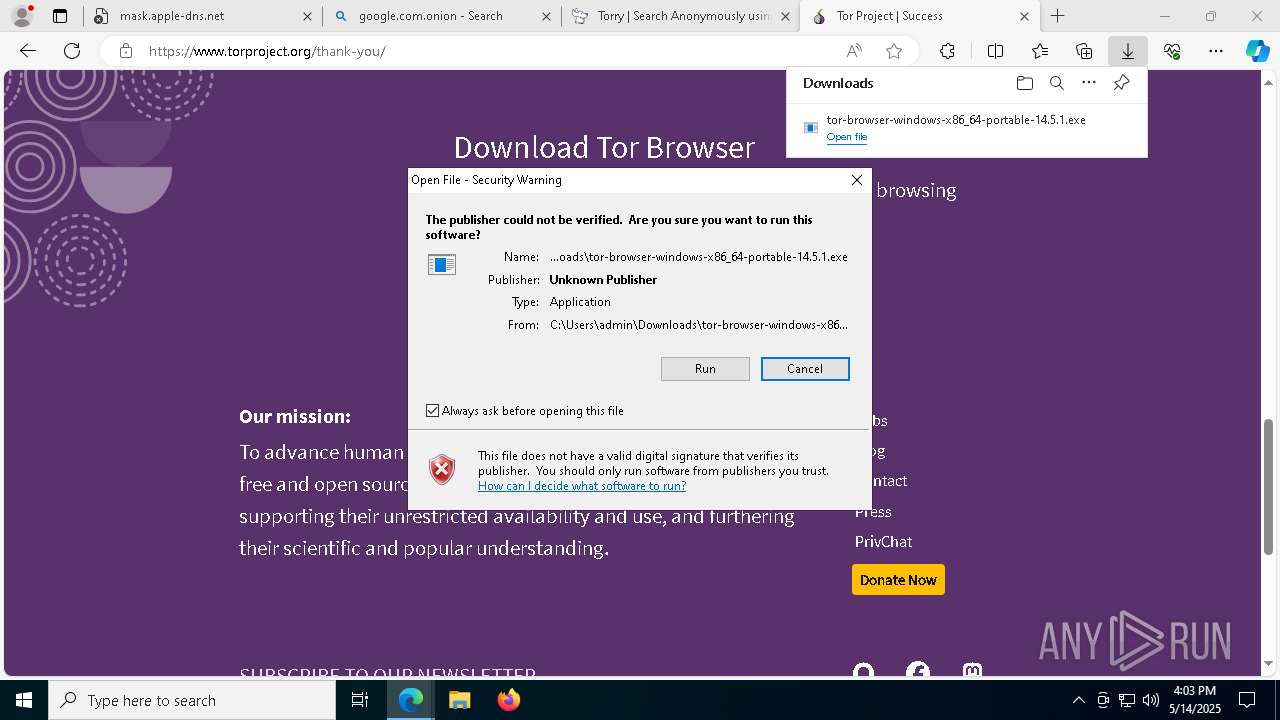Open the Favorites list icon
Image resolution: width=1280 pixels, height=720 pixels.
[x=1040, y=51]
